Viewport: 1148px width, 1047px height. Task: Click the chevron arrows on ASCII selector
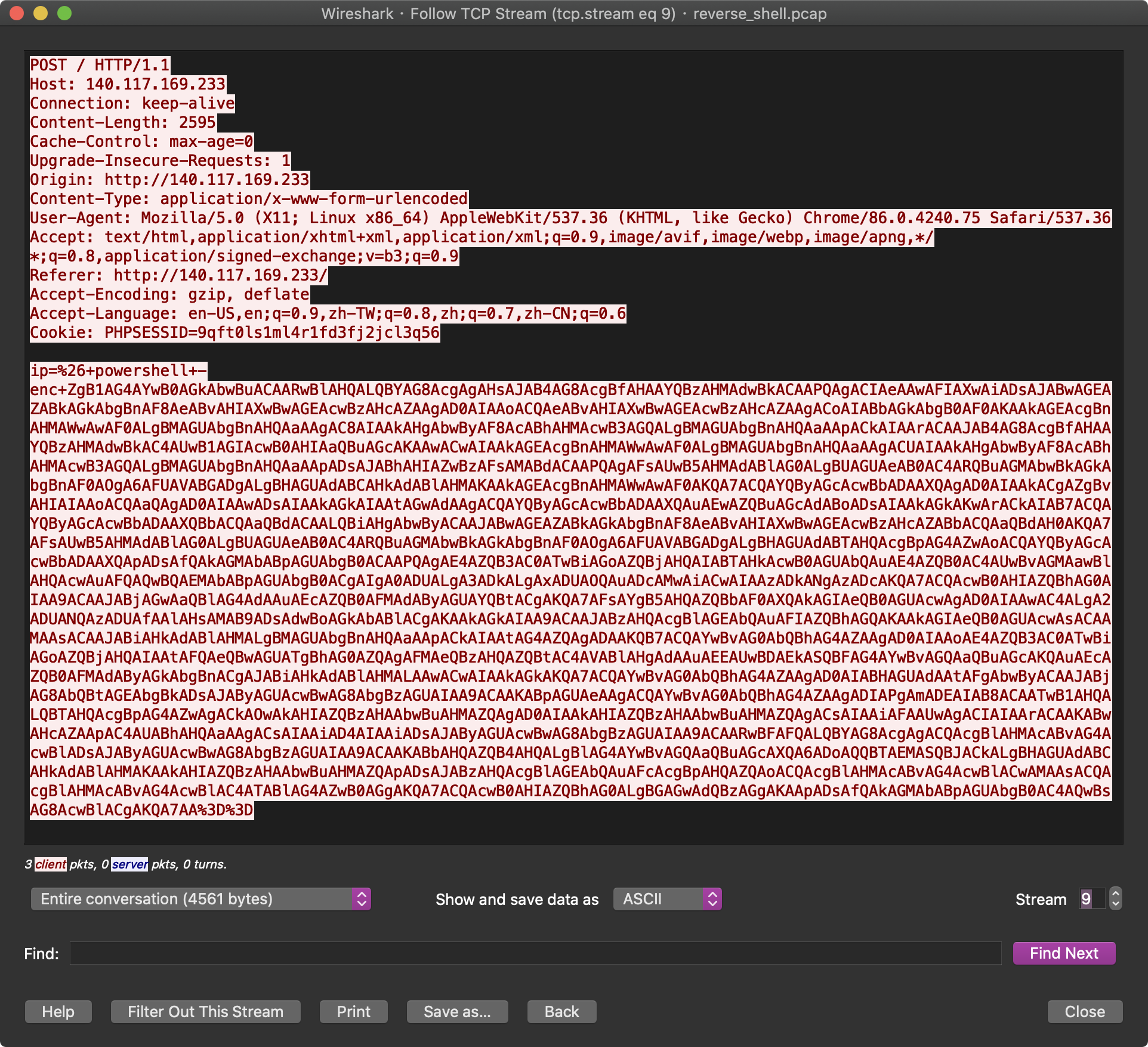(x=712, y=899)
